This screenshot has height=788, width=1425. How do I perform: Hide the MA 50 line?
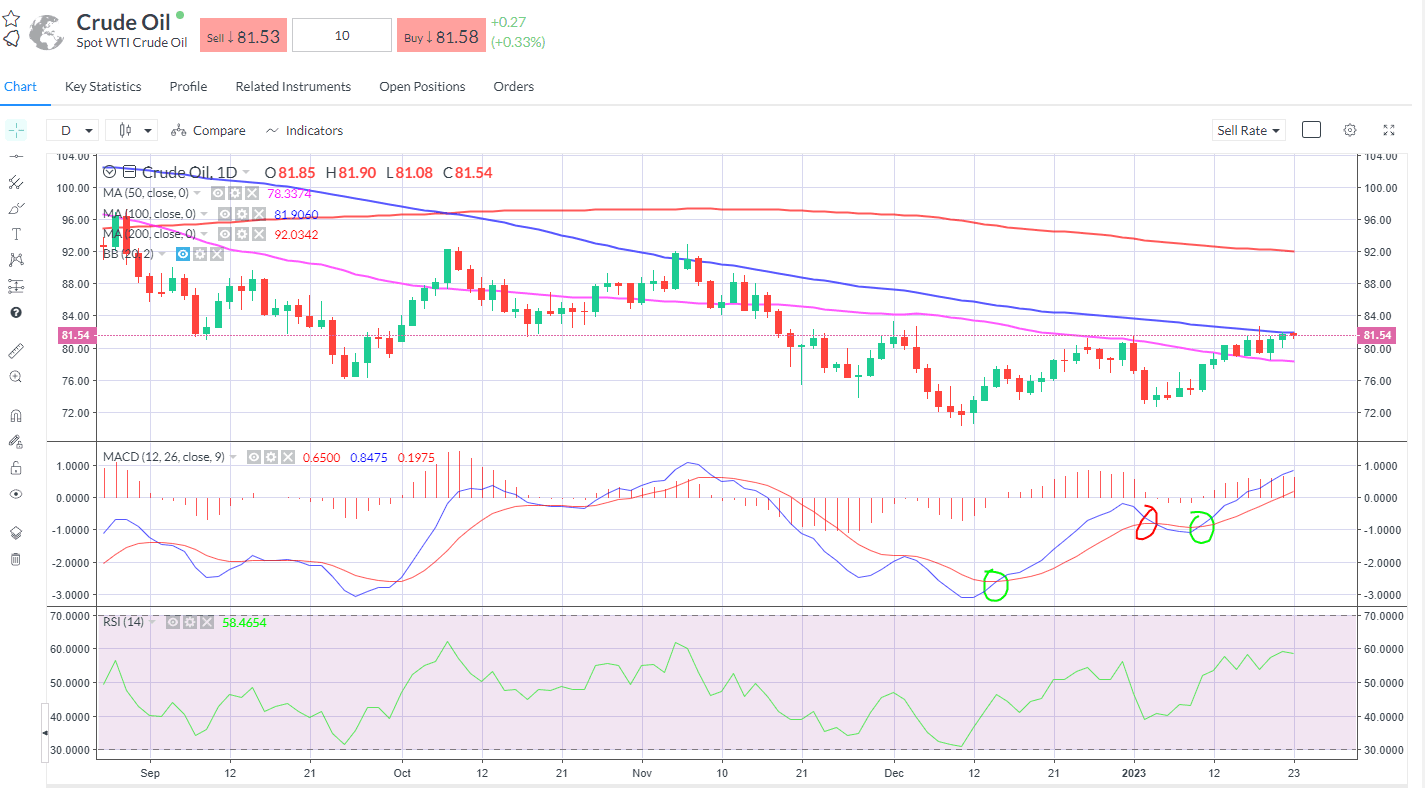point(218,193)
